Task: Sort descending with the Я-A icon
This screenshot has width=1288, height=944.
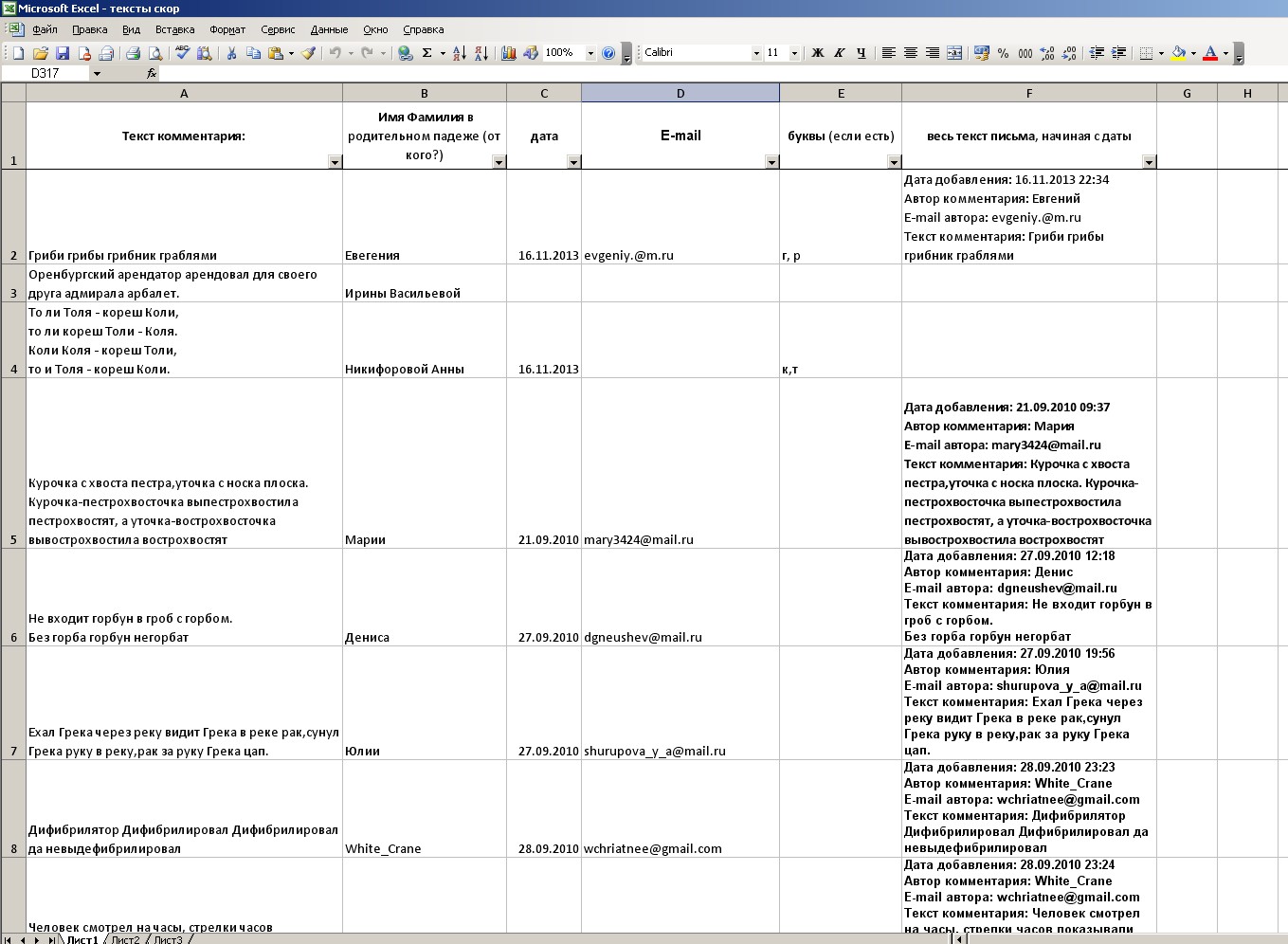Action: click(481, 53)
